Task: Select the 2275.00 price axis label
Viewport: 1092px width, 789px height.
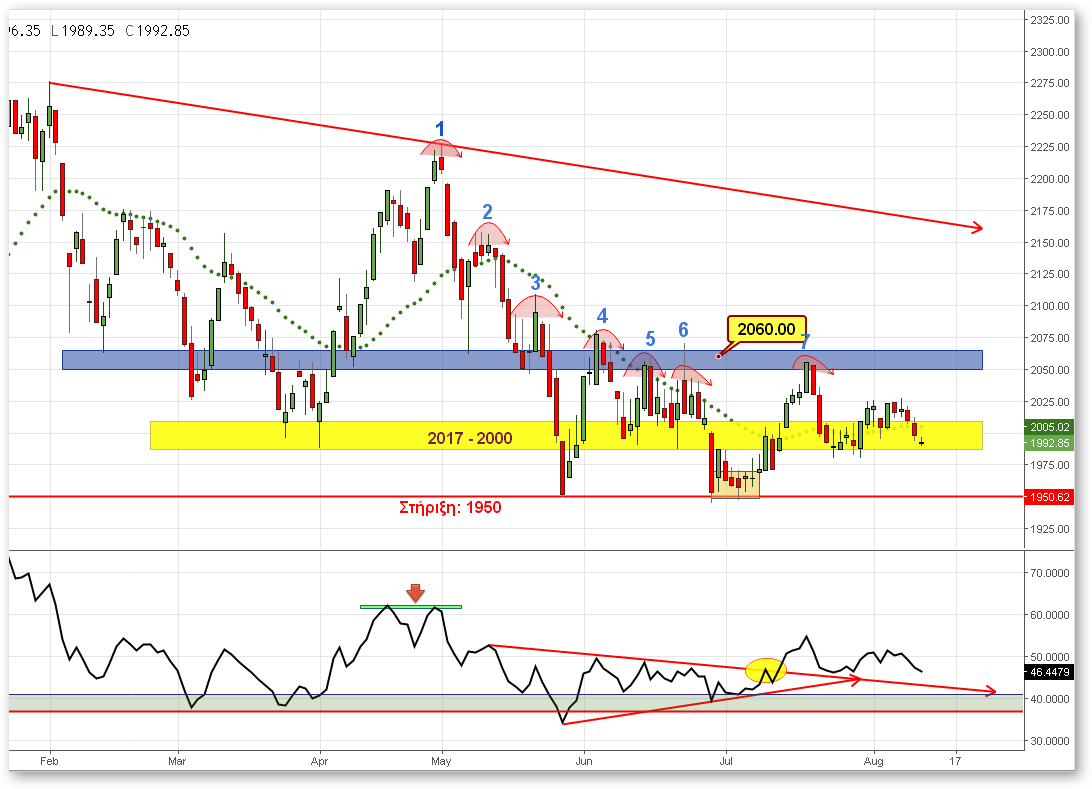Action: [1050, 83]
